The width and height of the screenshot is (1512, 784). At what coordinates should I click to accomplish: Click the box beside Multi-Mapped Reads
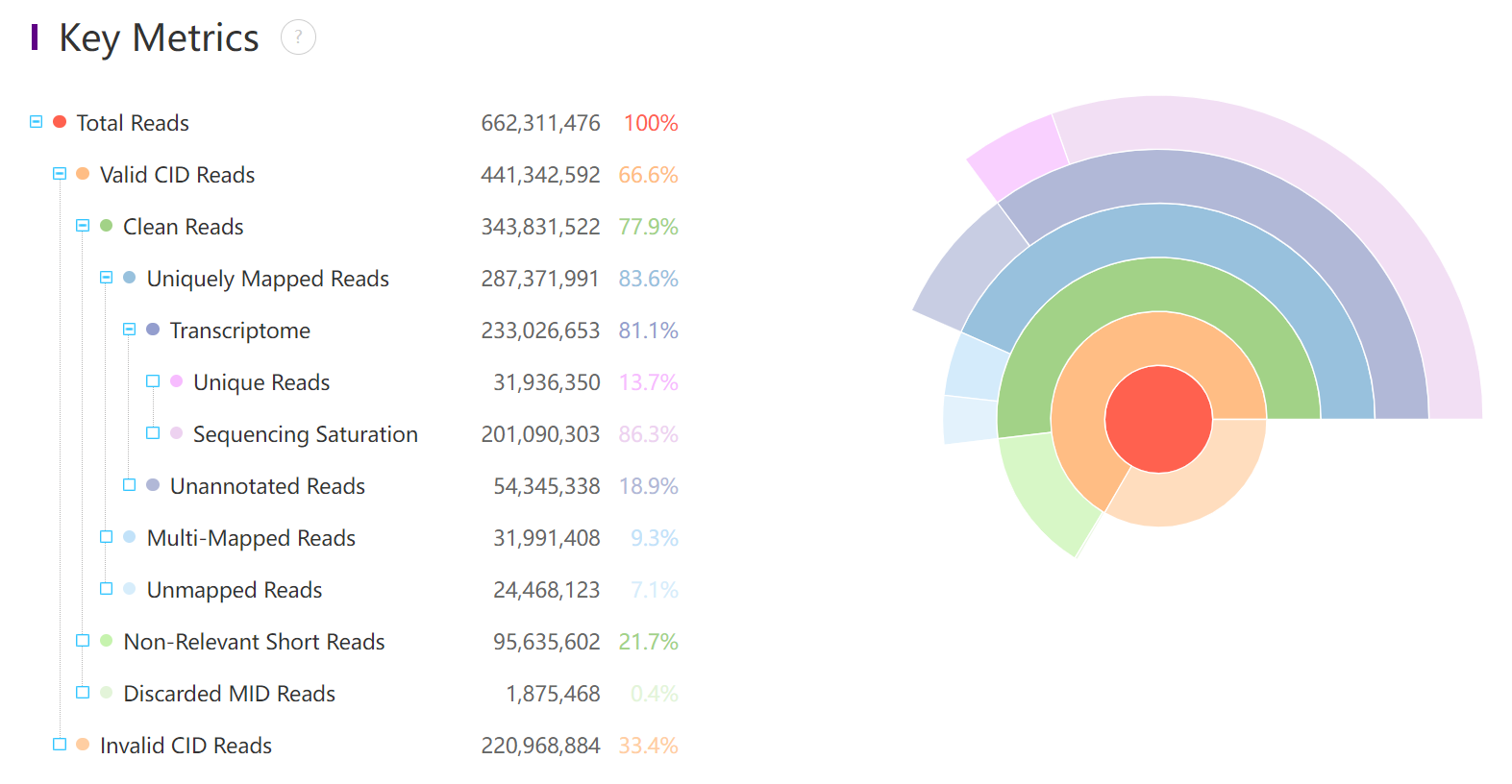point(107,537)
